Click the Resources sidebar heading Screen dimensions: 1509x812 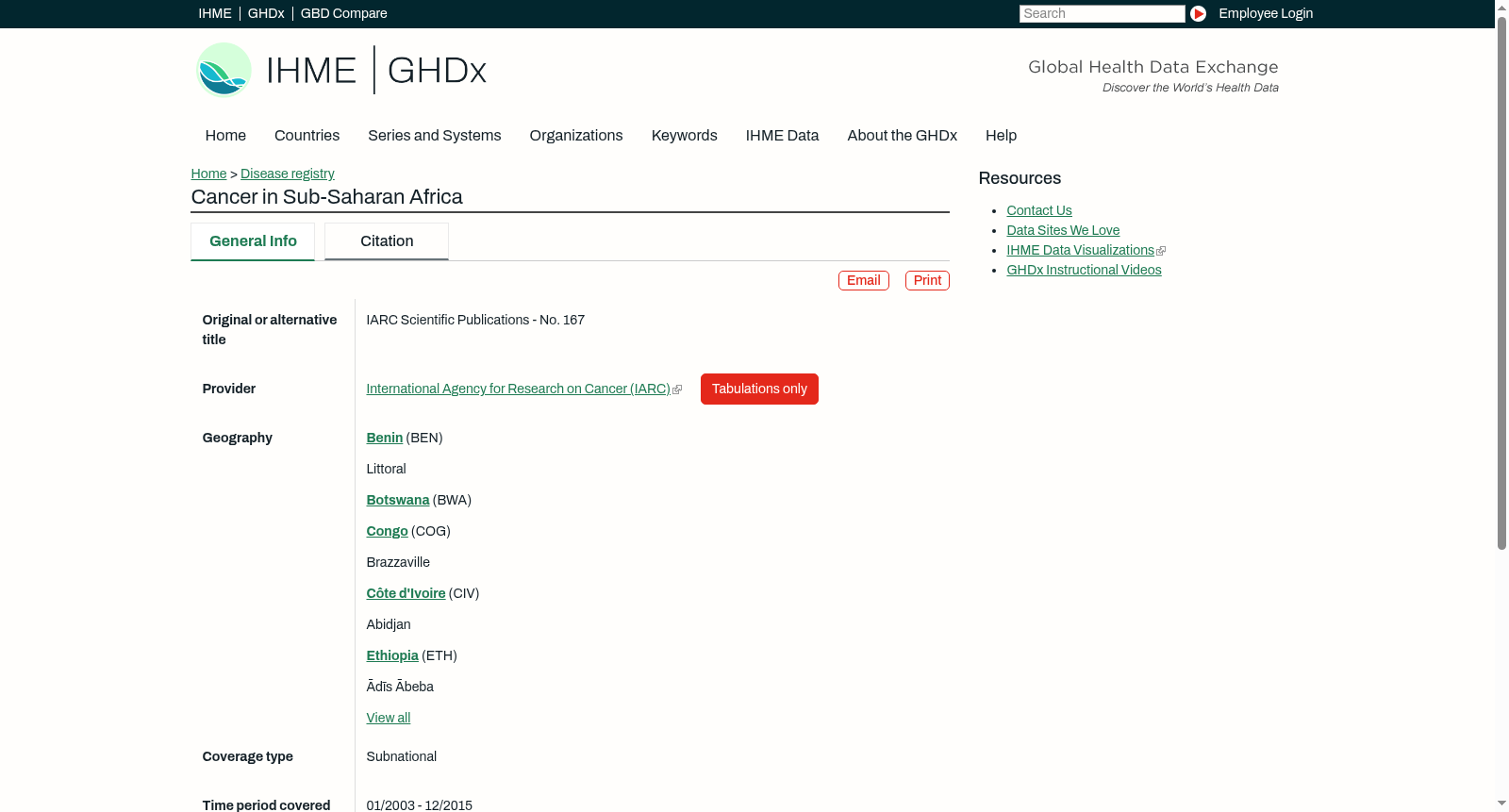[x=1020, y=178]
